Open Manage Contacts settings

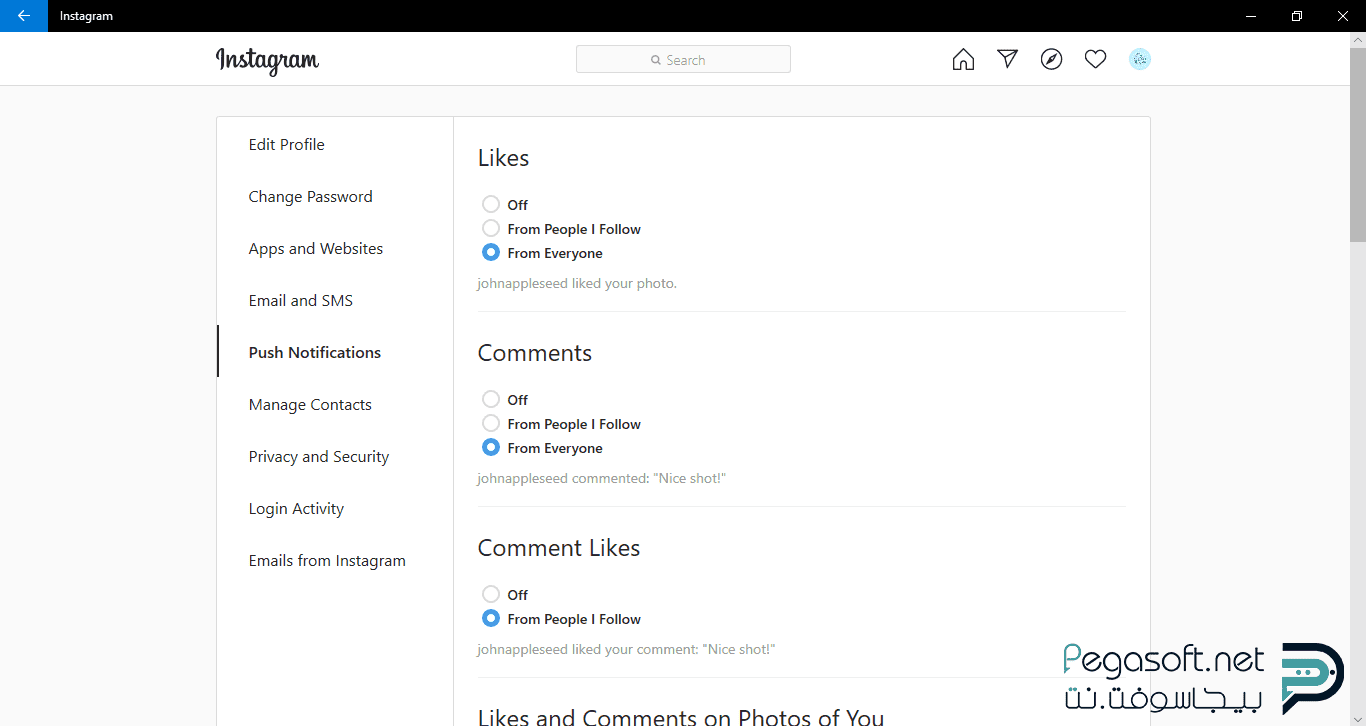pos(335,404)
